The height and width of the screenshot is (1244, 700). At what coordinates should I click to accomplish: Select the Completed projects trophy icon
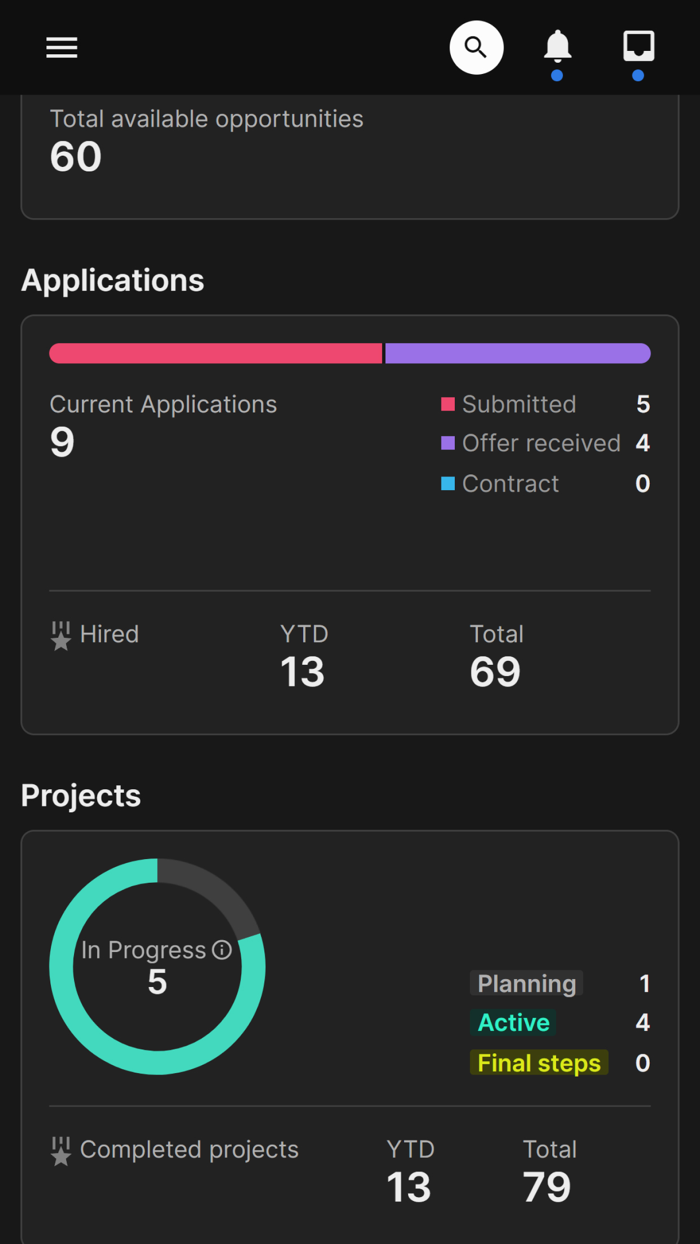pos(61,1150)
